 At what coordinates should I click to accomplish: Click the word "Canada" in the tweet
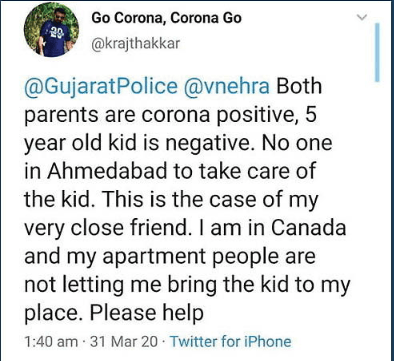tap(308, 228)
